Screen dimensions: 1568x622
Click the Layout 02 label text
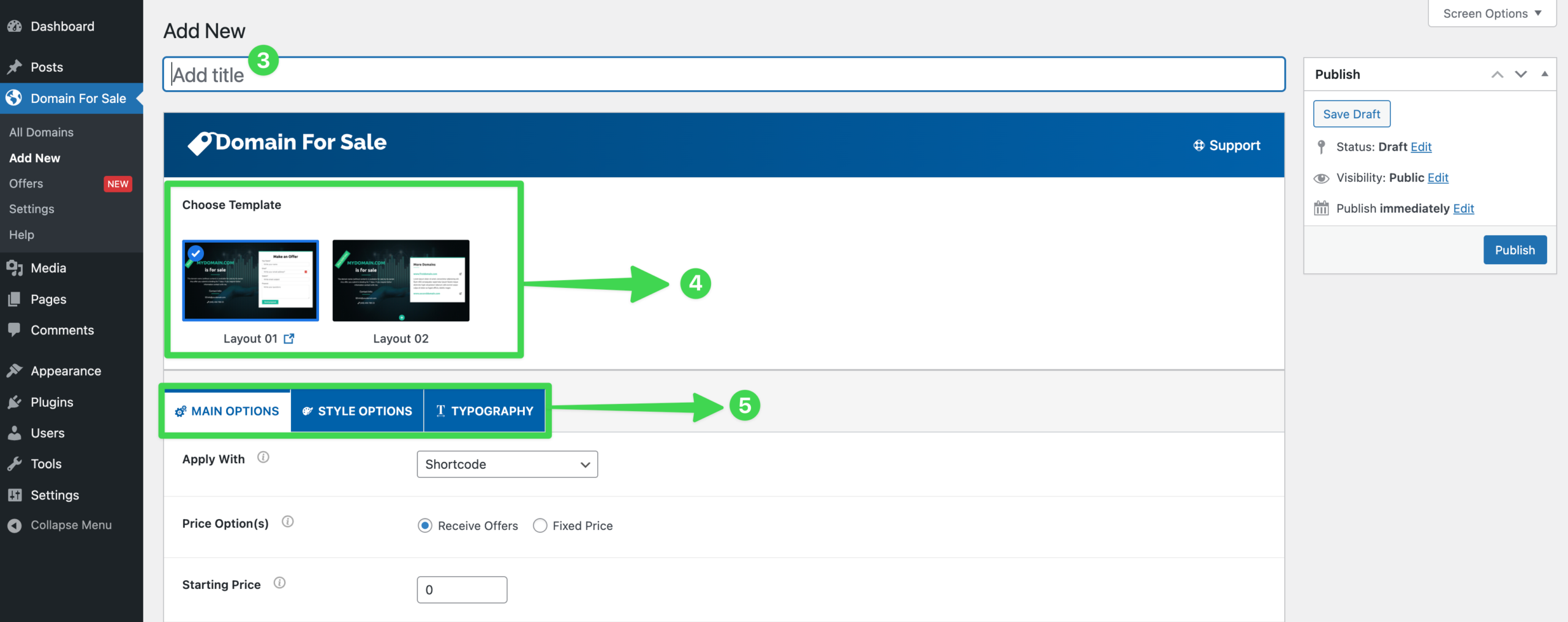point(401,338)
